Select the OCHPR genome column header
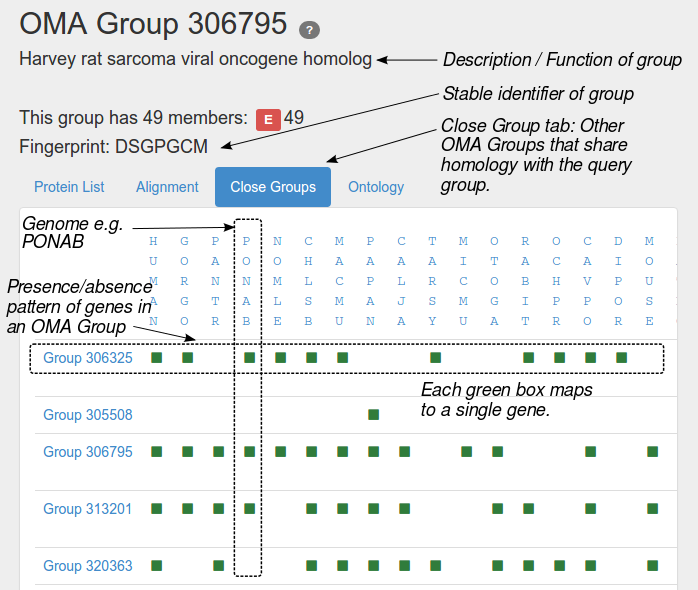Screen dimensions: 698x590 tap(556, 281)
